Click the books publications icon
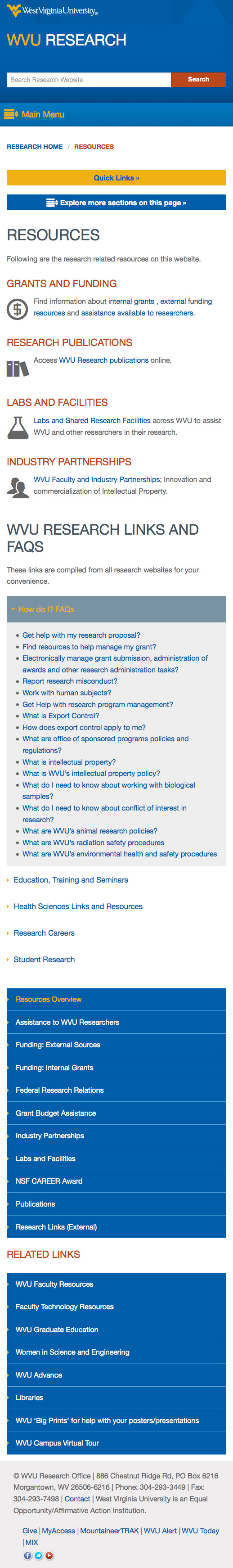Viewport: 233px width, 1568px height. pyautogui.click(x=17, y=368)
